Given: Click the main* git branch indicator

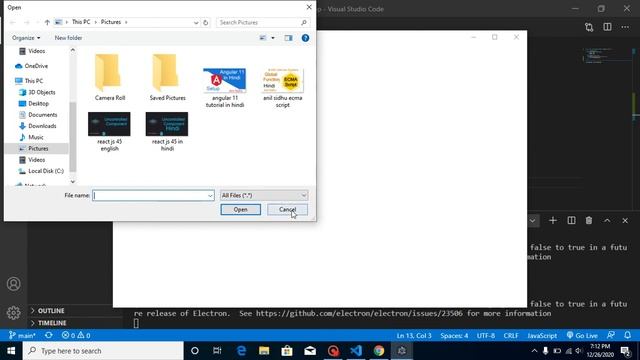Looking at the screenshot, I should tap(22, 336).
